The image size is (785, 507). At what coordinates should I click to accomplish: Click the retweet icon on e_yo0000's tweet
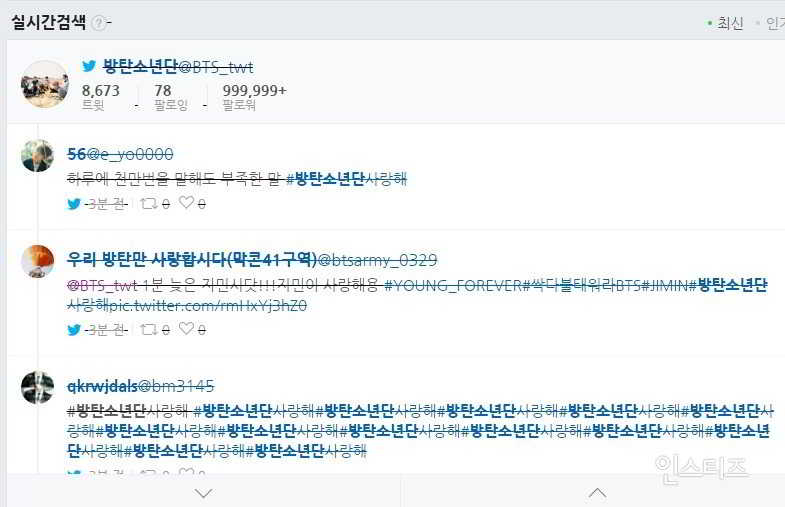(x=149, y=203)
